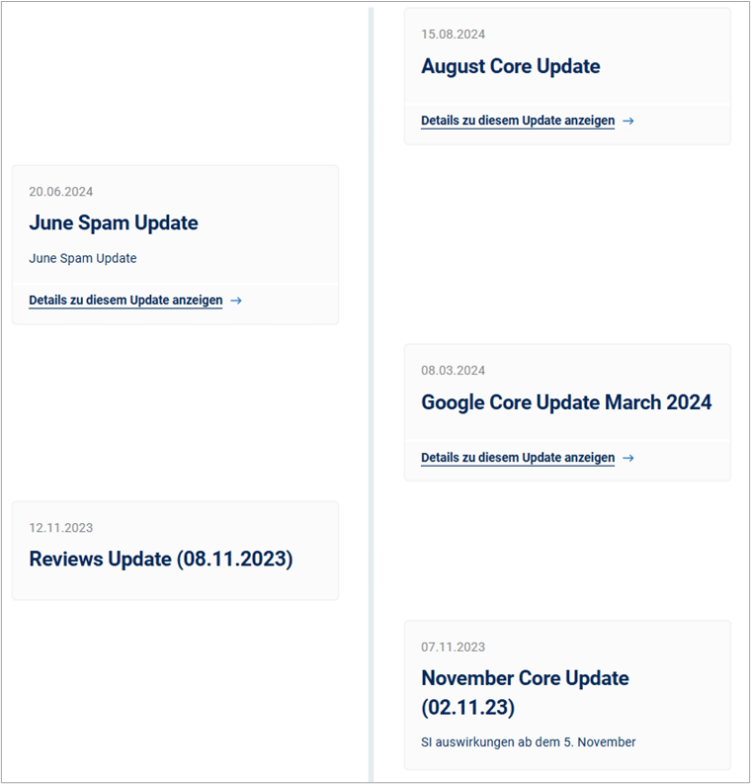The height and width of the screenshot is (784, 751).
Task: Click the date 07.11.2023
Action: [453, 648]
